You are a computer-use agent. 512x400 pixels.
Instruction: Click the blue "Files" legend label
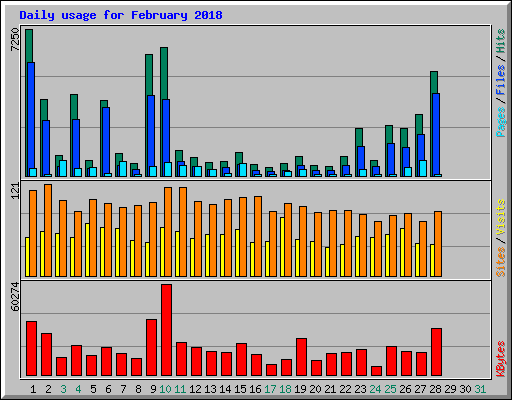[500, 79]
